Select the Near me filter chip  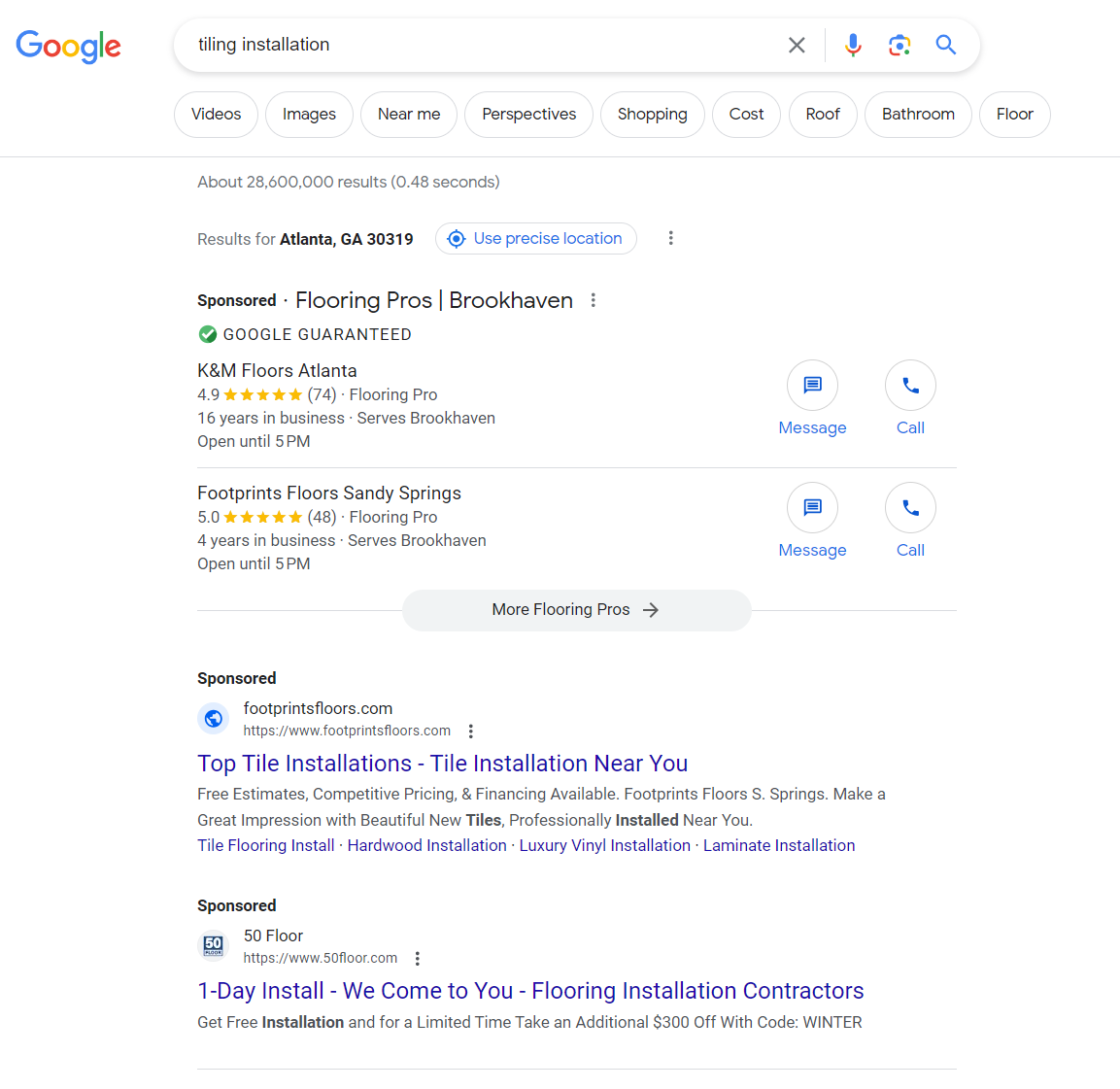click(409, 115)
